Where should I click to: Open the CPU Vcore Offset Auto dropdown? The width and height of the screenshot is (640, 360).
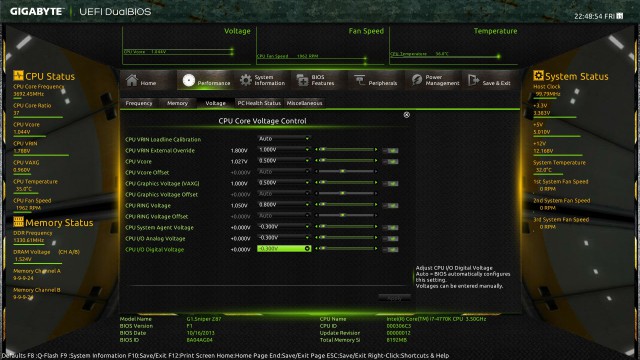[284, 172]
